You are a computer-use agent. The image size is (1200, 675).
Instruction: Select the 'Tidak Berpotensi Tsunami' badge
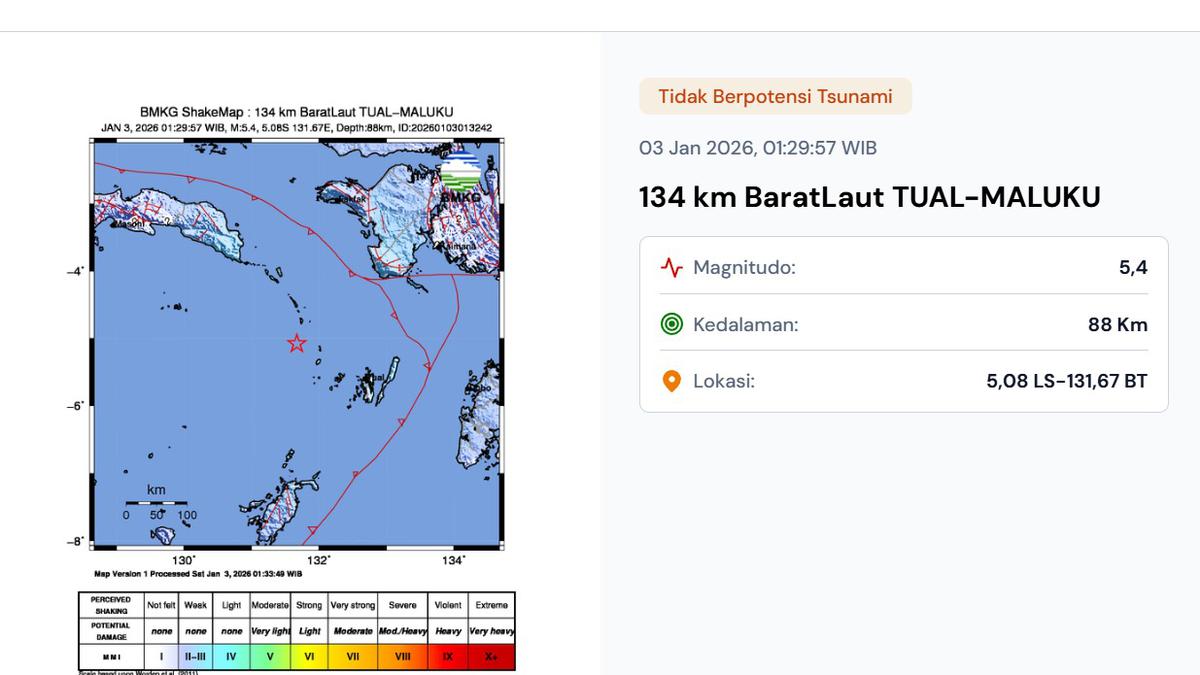(775, 97)
